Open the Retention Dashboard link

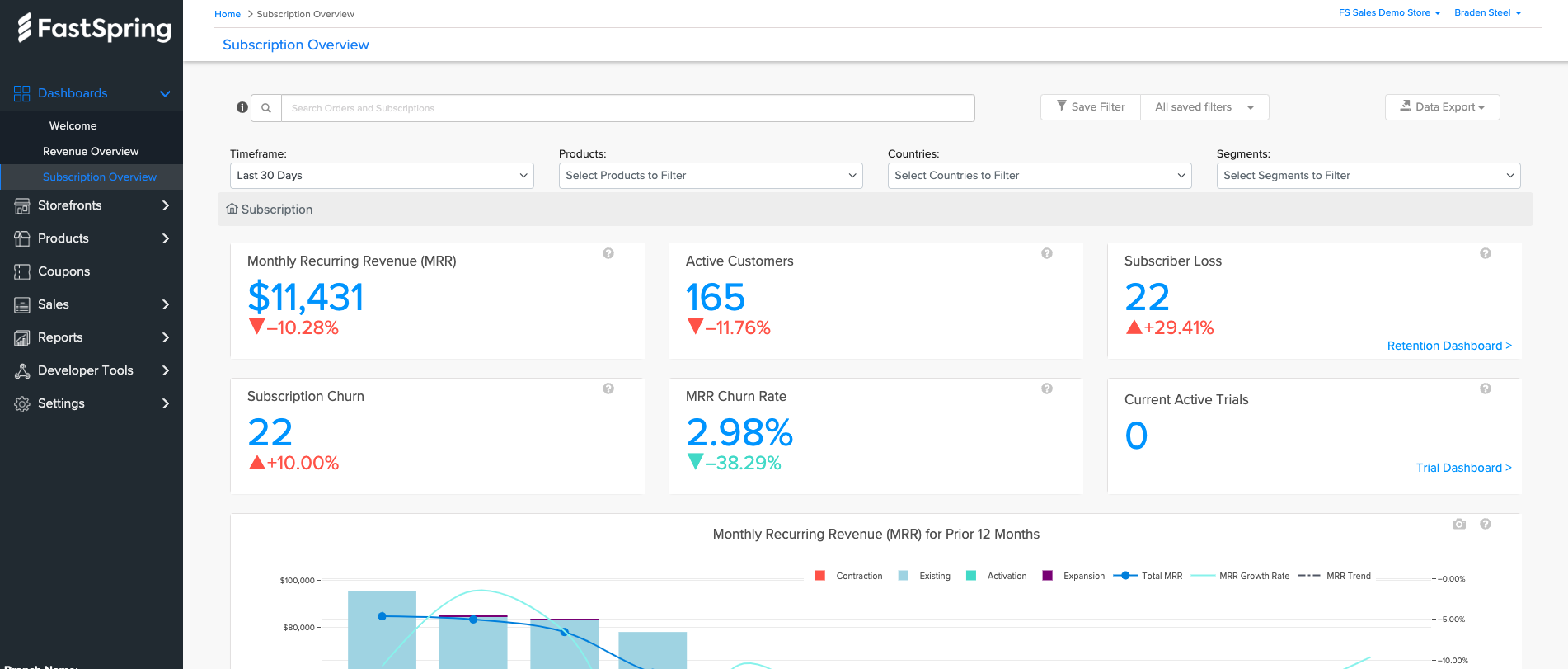1448,346
